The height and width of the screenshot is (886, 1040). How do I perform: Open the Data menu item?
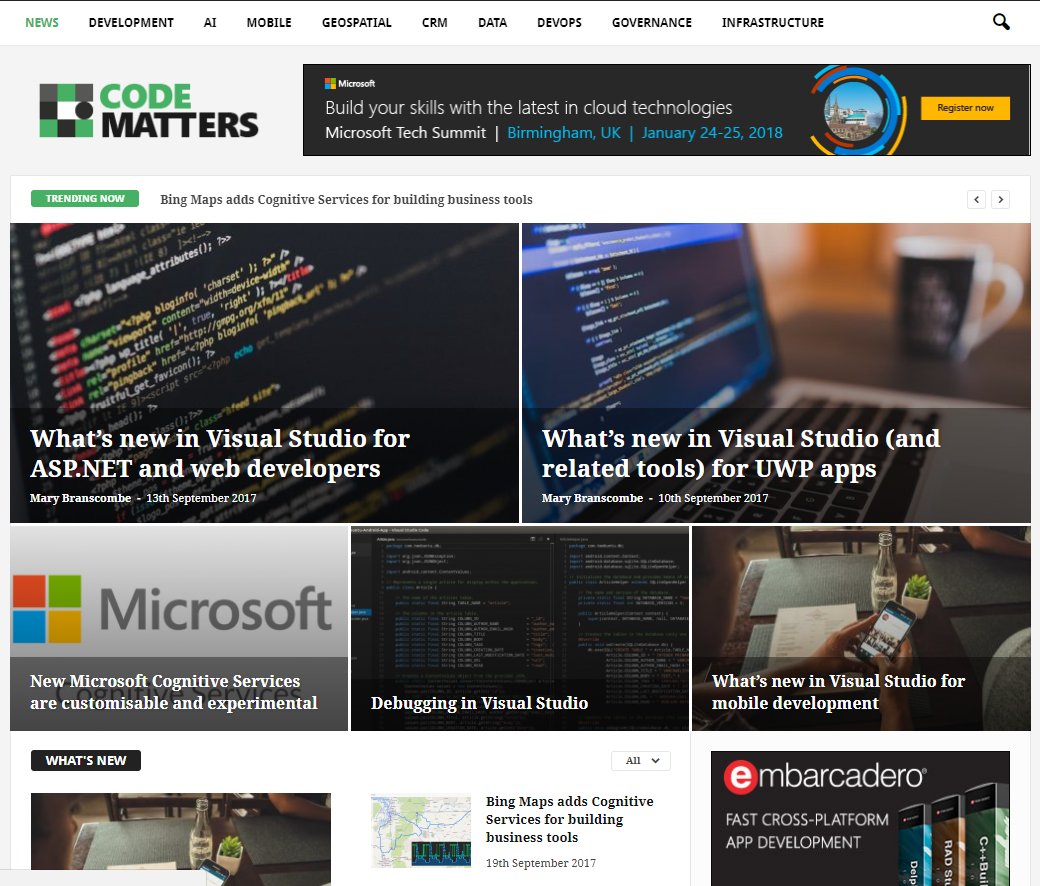[x=492, y=23]
